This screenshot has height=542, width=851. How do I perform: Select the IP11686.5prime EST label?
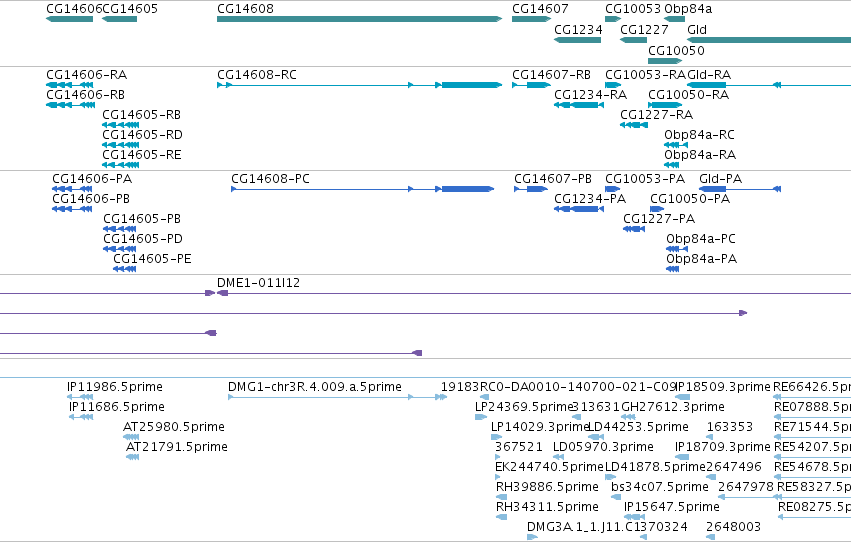click(117, 407)
